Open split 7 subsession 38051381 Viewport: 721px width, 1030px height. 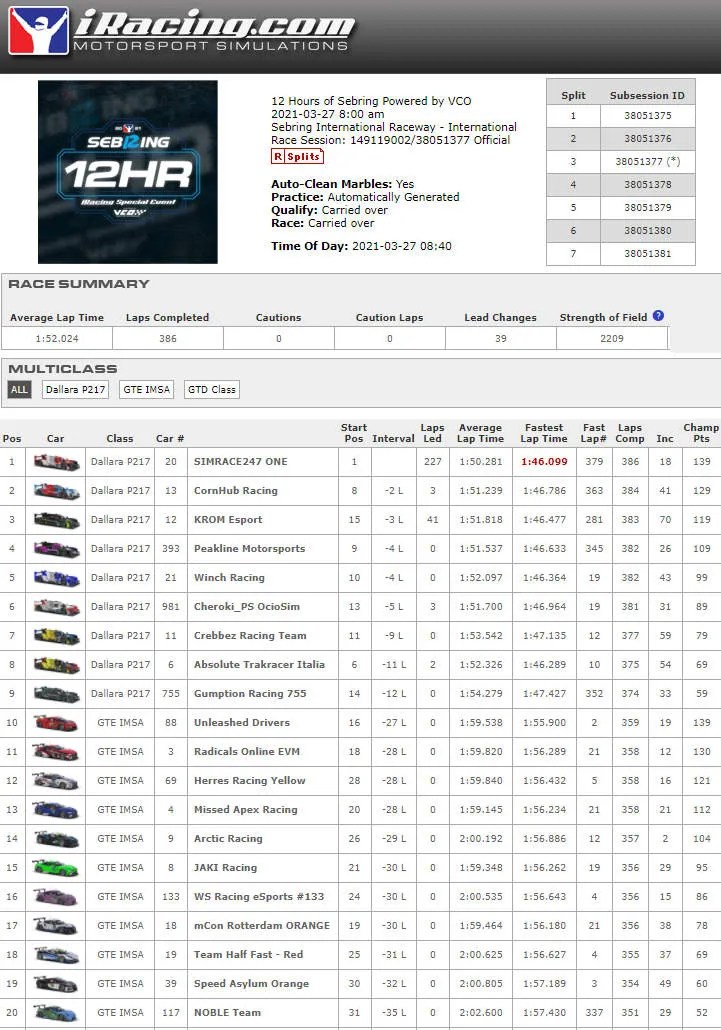[647, 254]
